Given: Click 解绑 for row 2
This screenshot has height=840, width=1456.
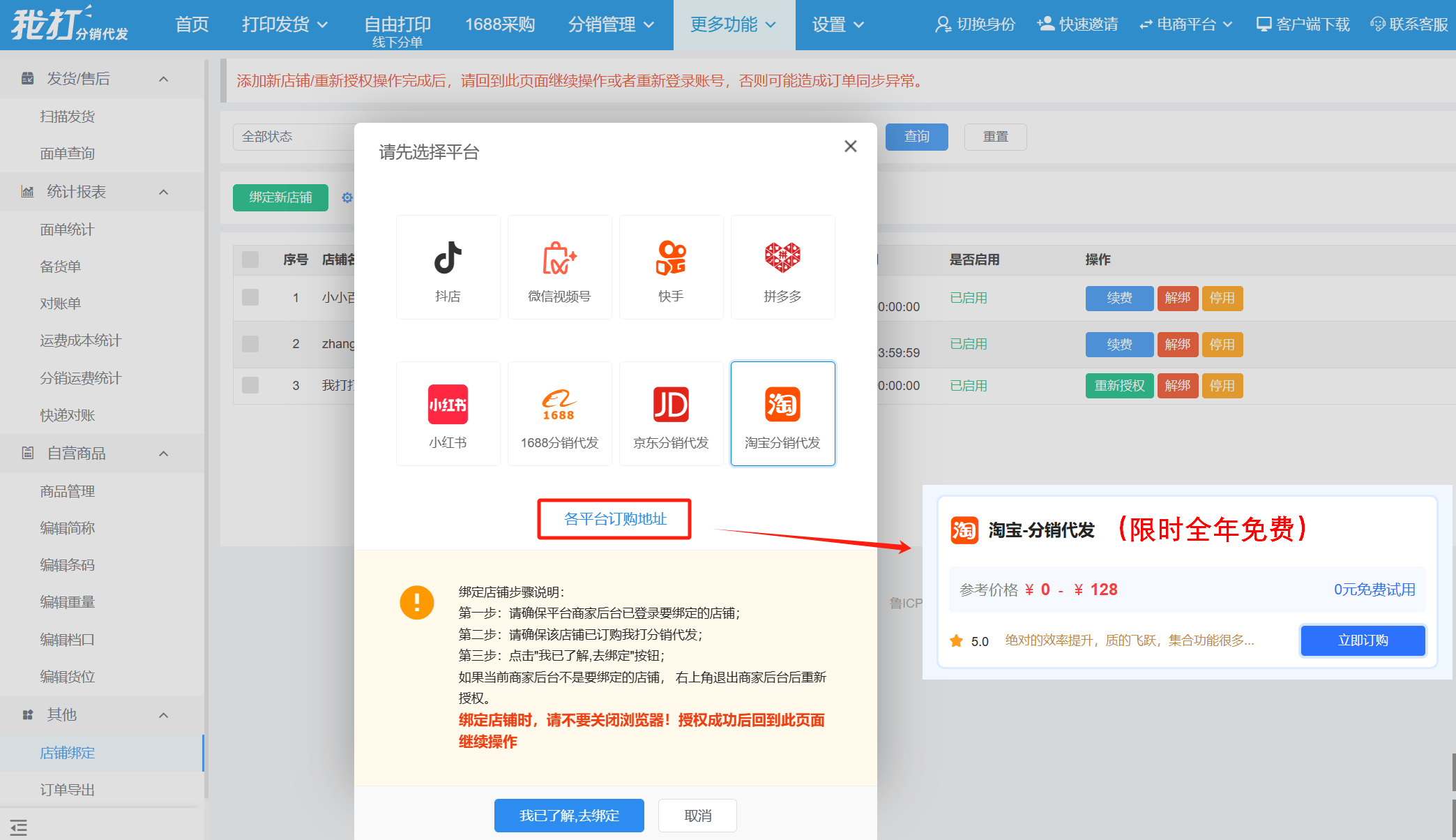Looking at the screenshot, I should [1178, 345].
